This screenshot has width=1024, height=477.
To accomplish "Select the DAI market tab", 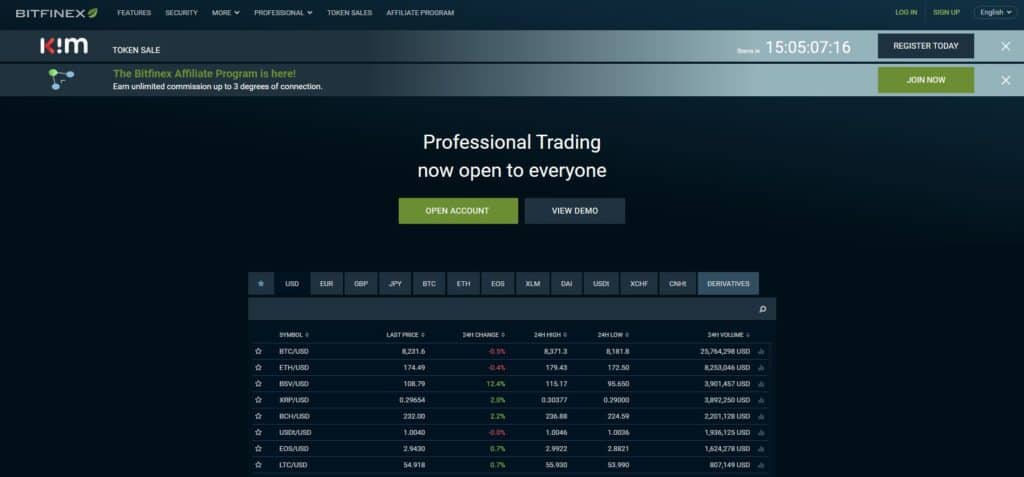I will [x=566, y=284].
